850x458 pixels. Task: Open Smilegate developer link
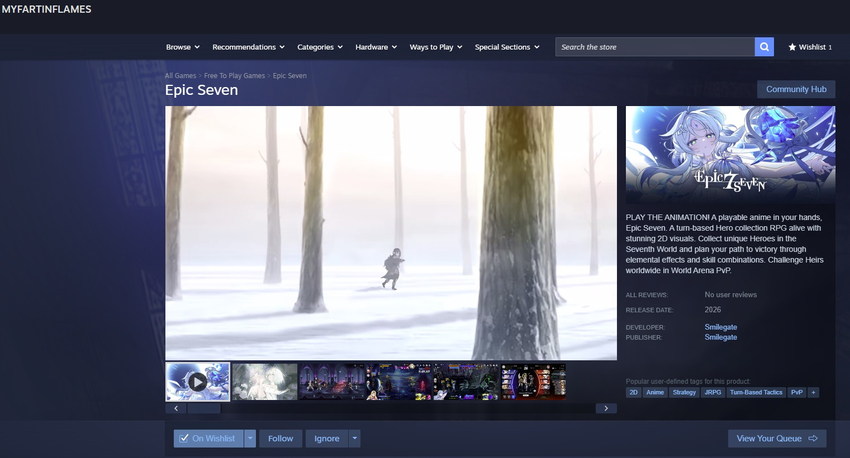click(x=720, y=327)
